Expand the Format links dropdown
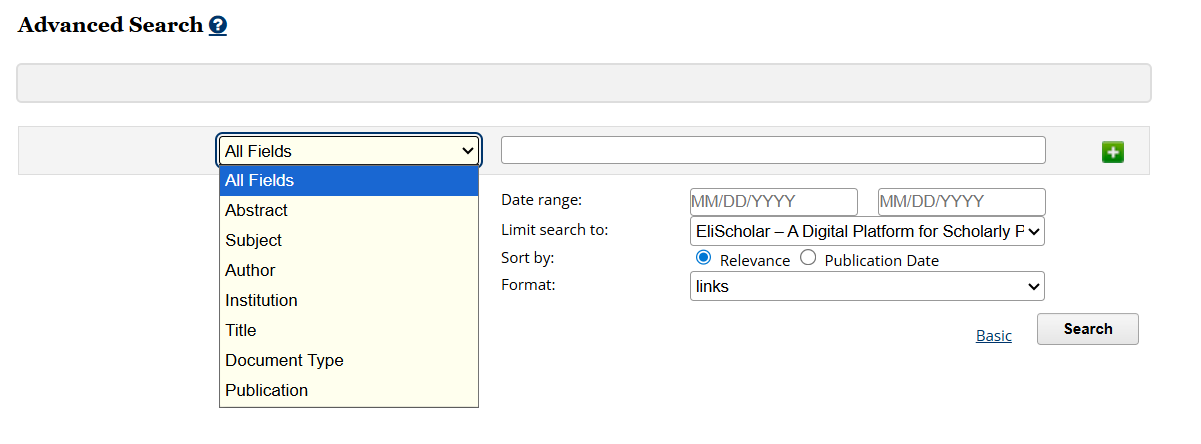Image resolution: width=1201 pixels, height=444 pixels. (867, 287)
